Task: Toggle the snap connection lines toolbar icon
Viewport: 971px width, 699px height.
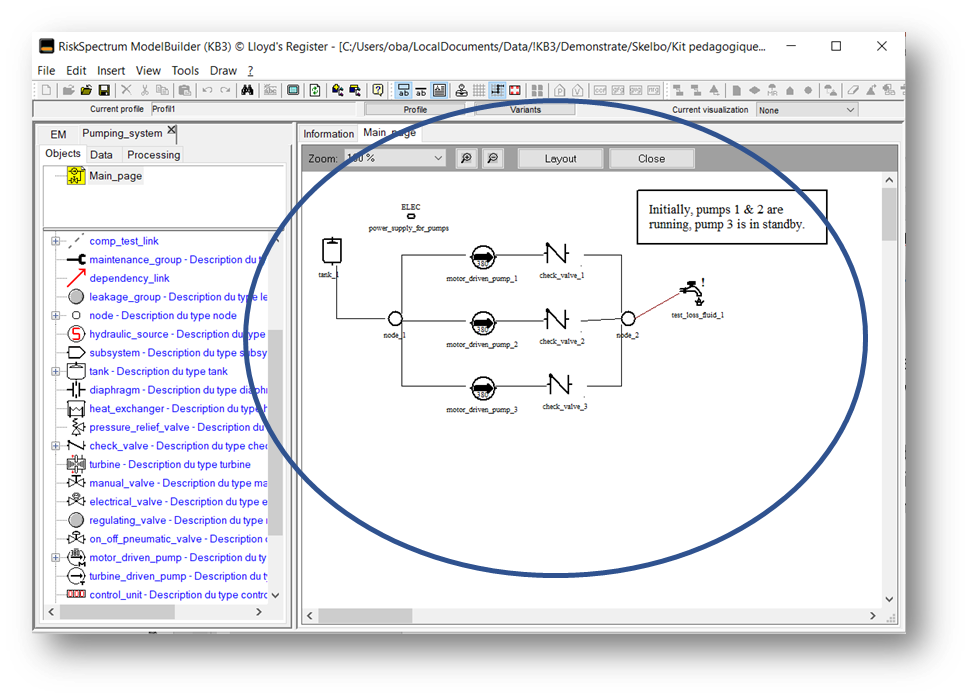Action: pyautogui.click(x=497, y=90)
